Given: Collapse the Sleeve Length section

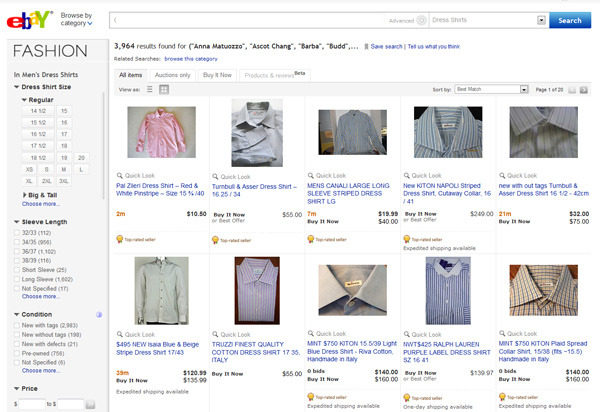Looking at the screenshot, I should pyautogui.click(x=16, y=222).
